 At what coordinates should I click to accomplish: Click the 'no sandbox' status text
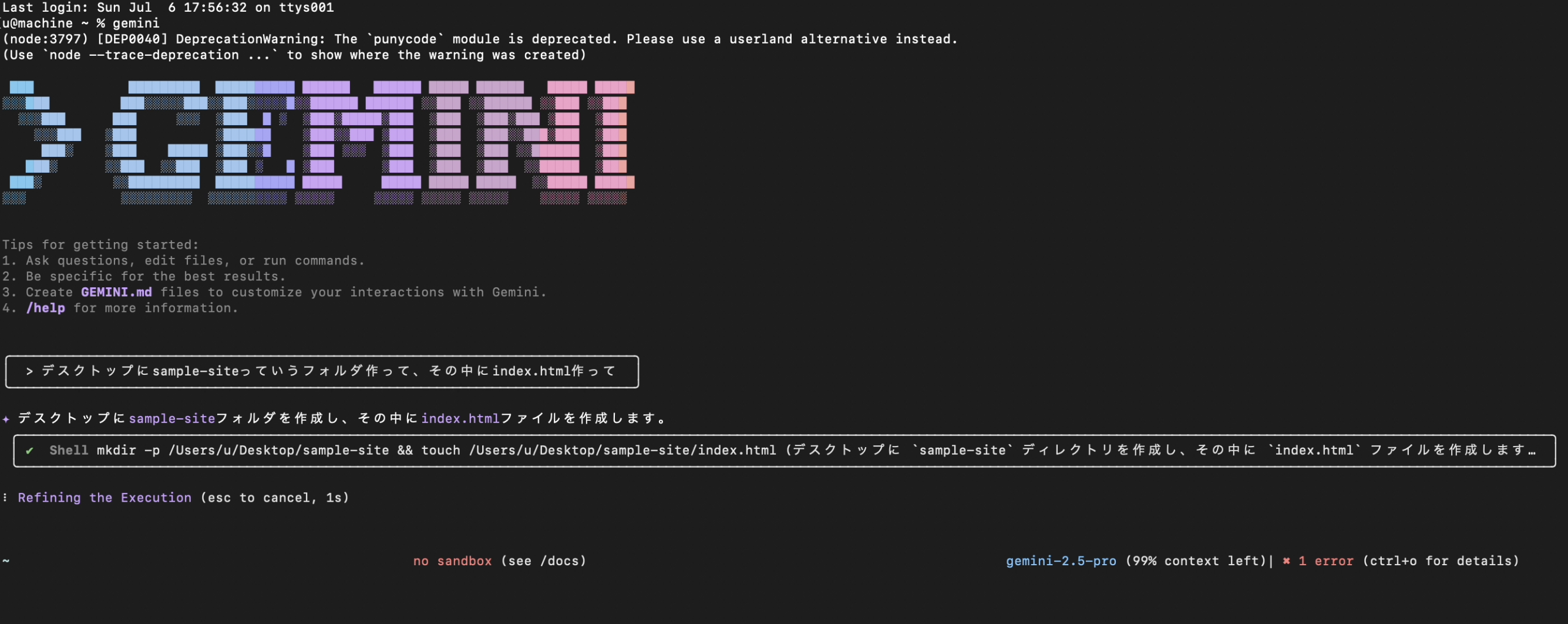point(452,561)
